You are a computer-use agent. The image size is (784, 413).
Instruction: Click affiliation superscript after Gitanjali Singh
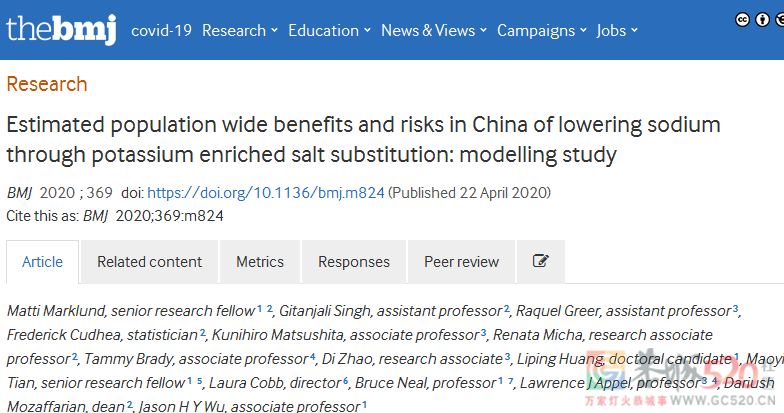[506, 308]
